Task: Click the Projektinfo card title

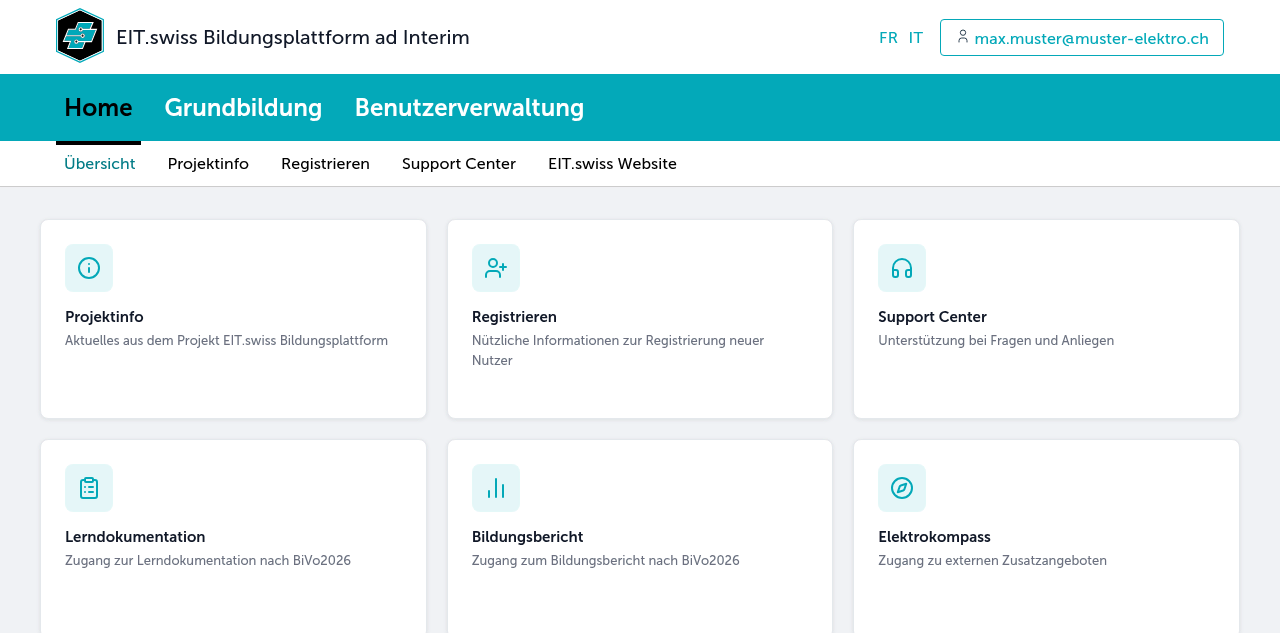Action: pyautogui.click(x=104, y=317)
